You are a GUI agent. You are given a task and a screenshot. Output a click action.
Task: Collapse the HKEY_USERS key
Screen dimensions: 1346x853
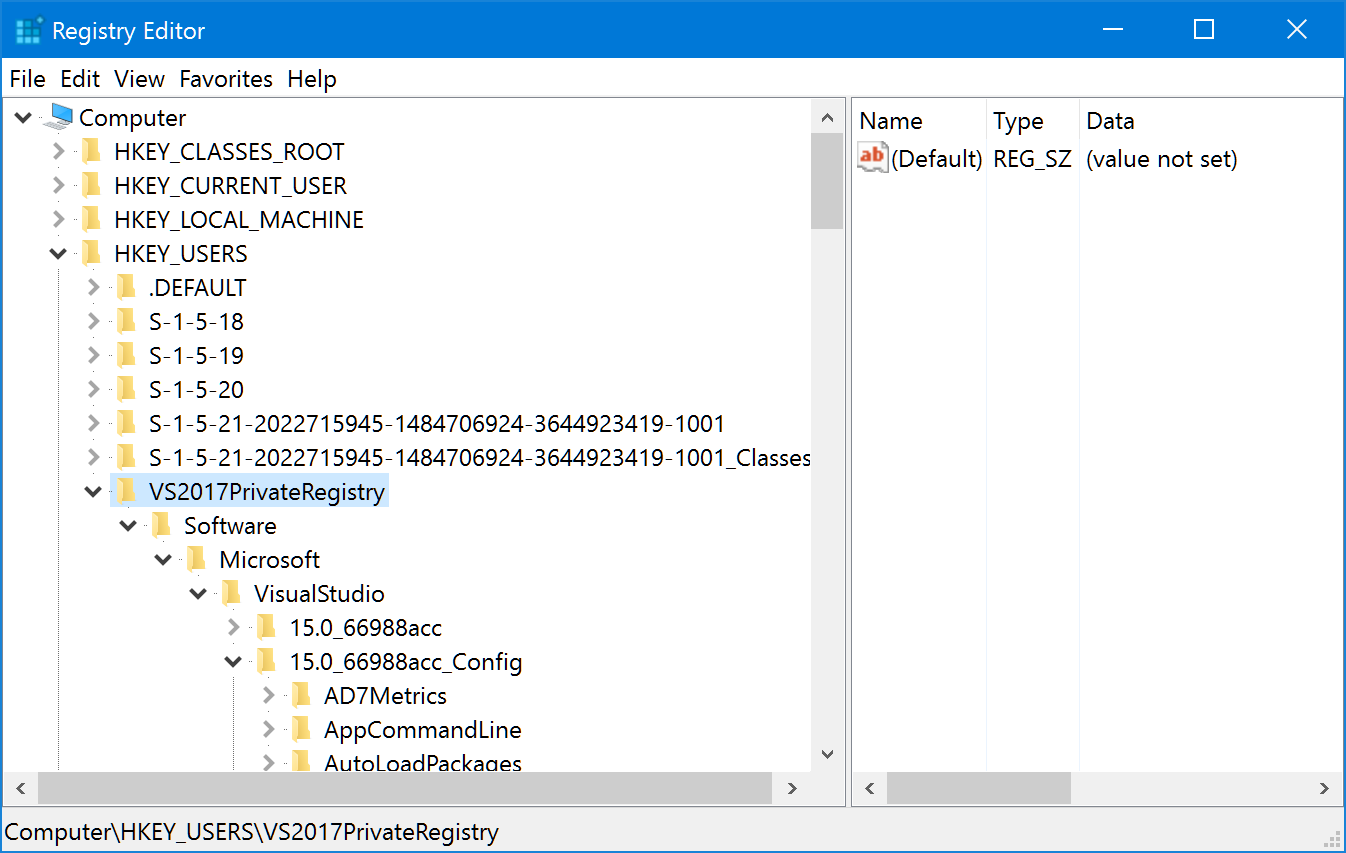[58, 254]
